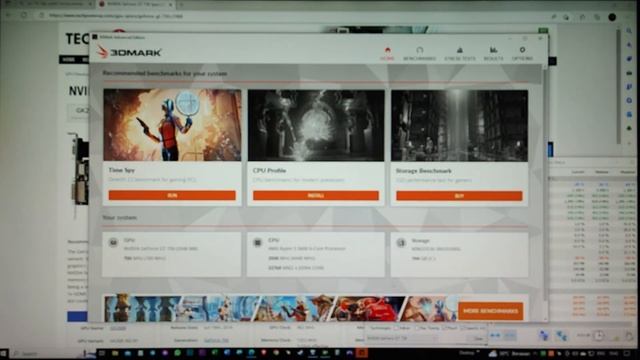
Task: Open the notification center icon
Action: (627, 353)
